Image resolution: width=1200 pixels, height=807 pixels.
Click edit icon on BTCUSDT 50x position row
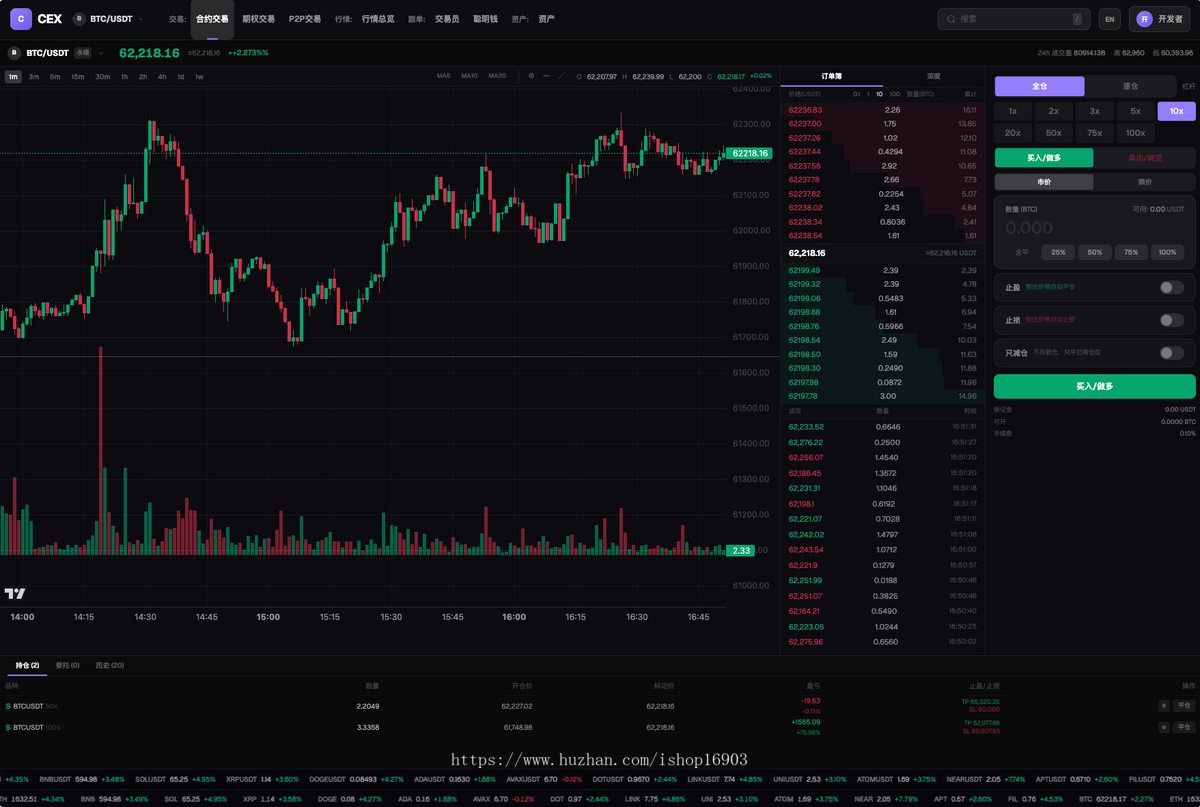[x=1163, y=706]
